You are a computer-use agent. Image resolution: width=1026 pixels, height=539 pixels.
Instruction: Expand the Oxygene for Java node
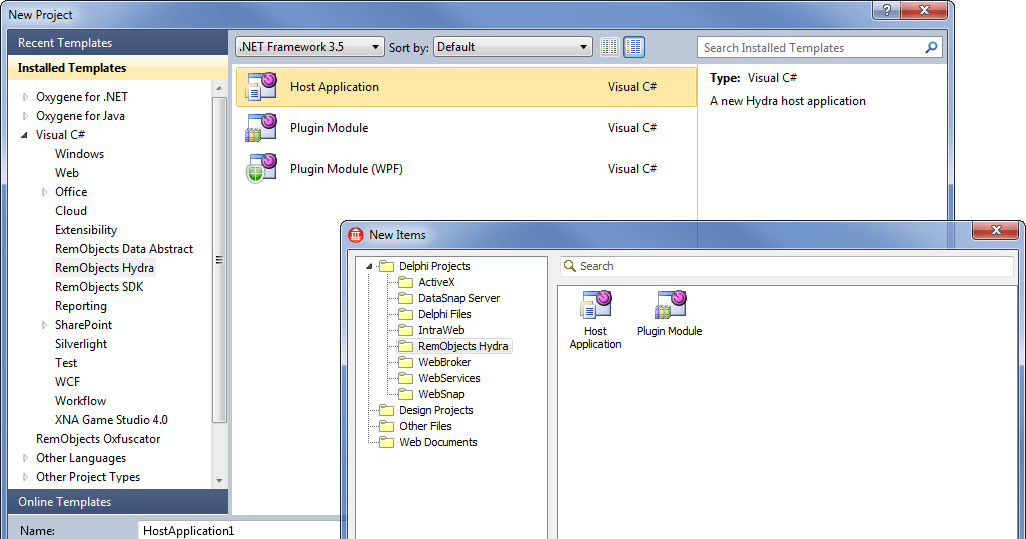[x=26, y=116]
